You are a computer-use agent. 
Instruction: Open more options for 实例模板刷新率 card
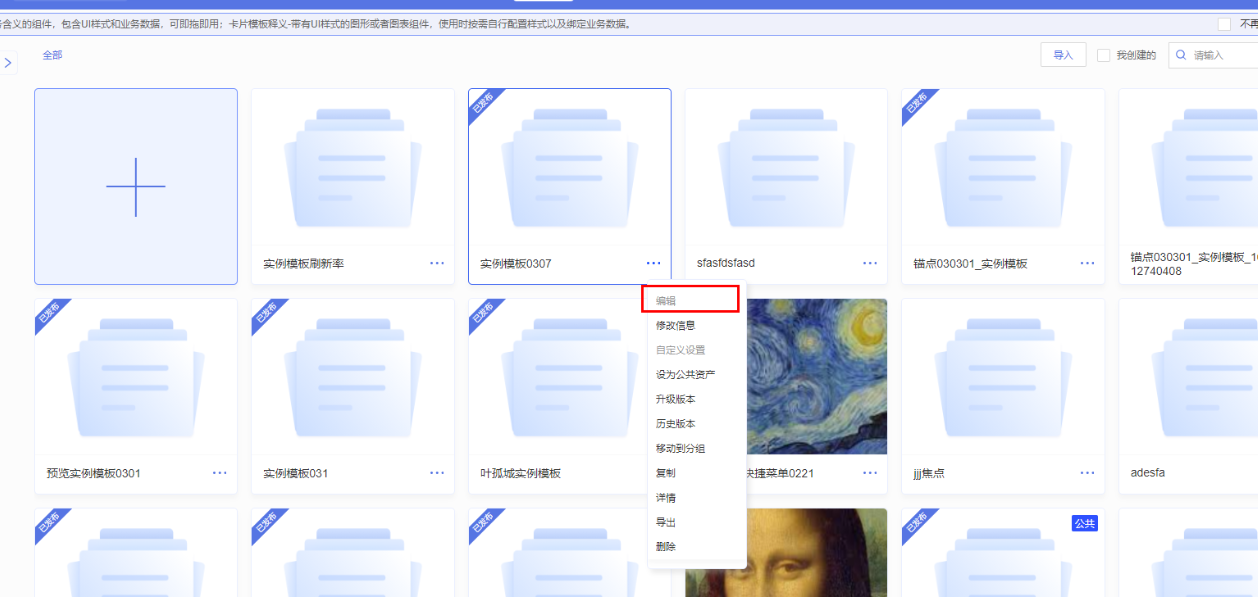pos(437,263)
